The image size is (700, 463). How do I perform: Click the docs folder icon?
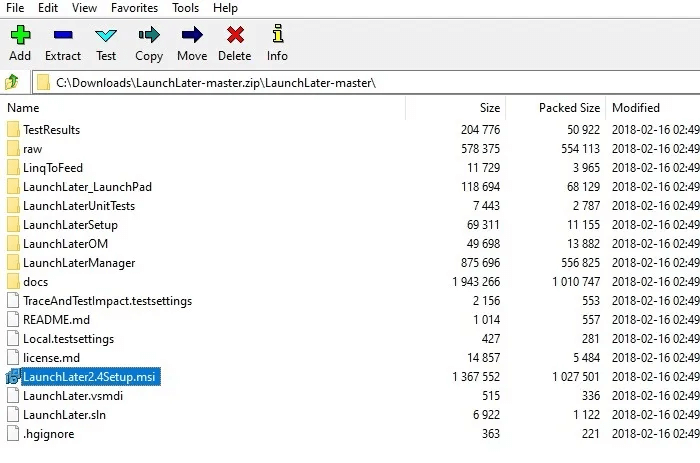click(13, 282)
